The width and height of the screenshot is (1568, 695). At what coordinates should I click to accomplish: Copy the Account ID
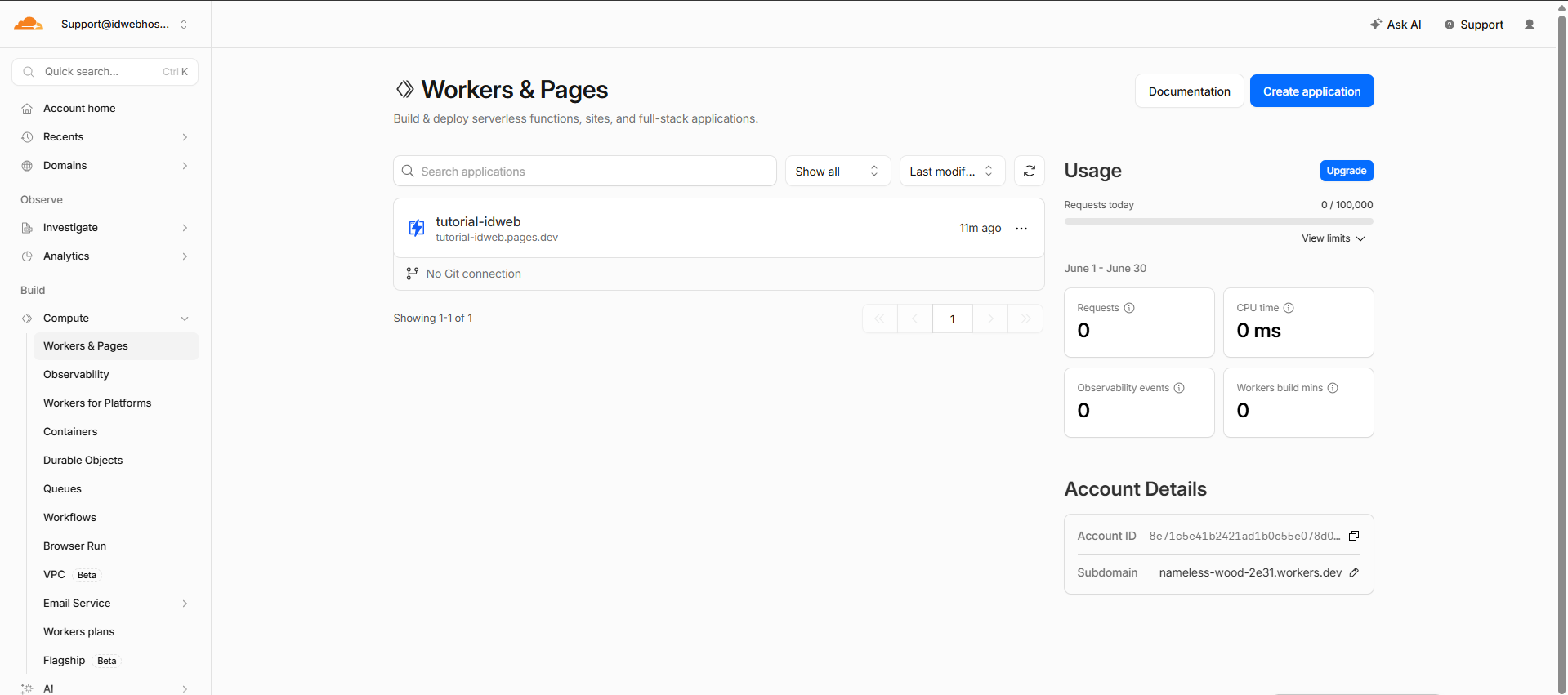(1354, 536)
